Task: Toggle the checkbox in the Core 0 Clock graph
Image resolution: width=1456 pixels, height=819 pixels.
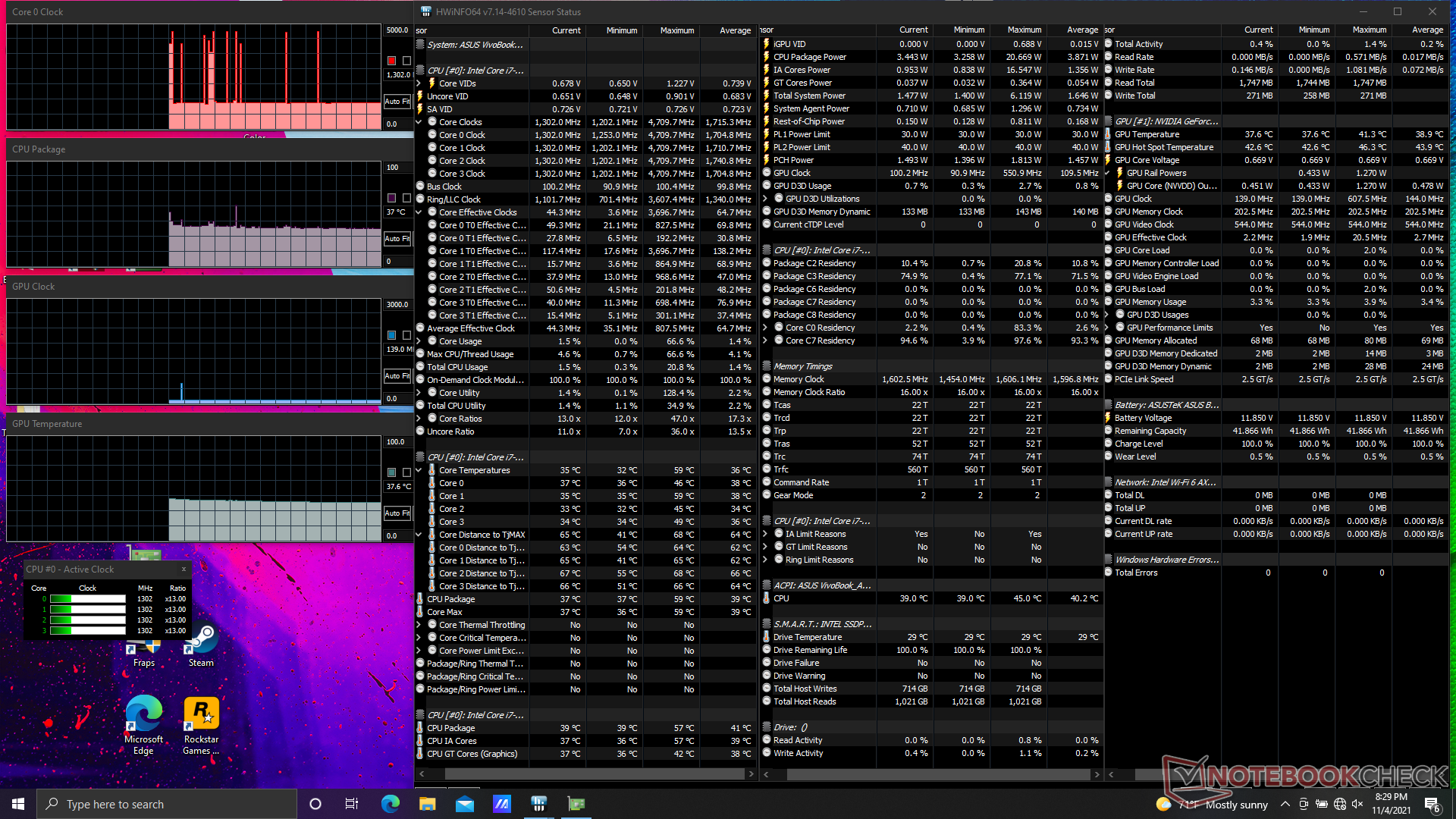Action: [406, 61]
